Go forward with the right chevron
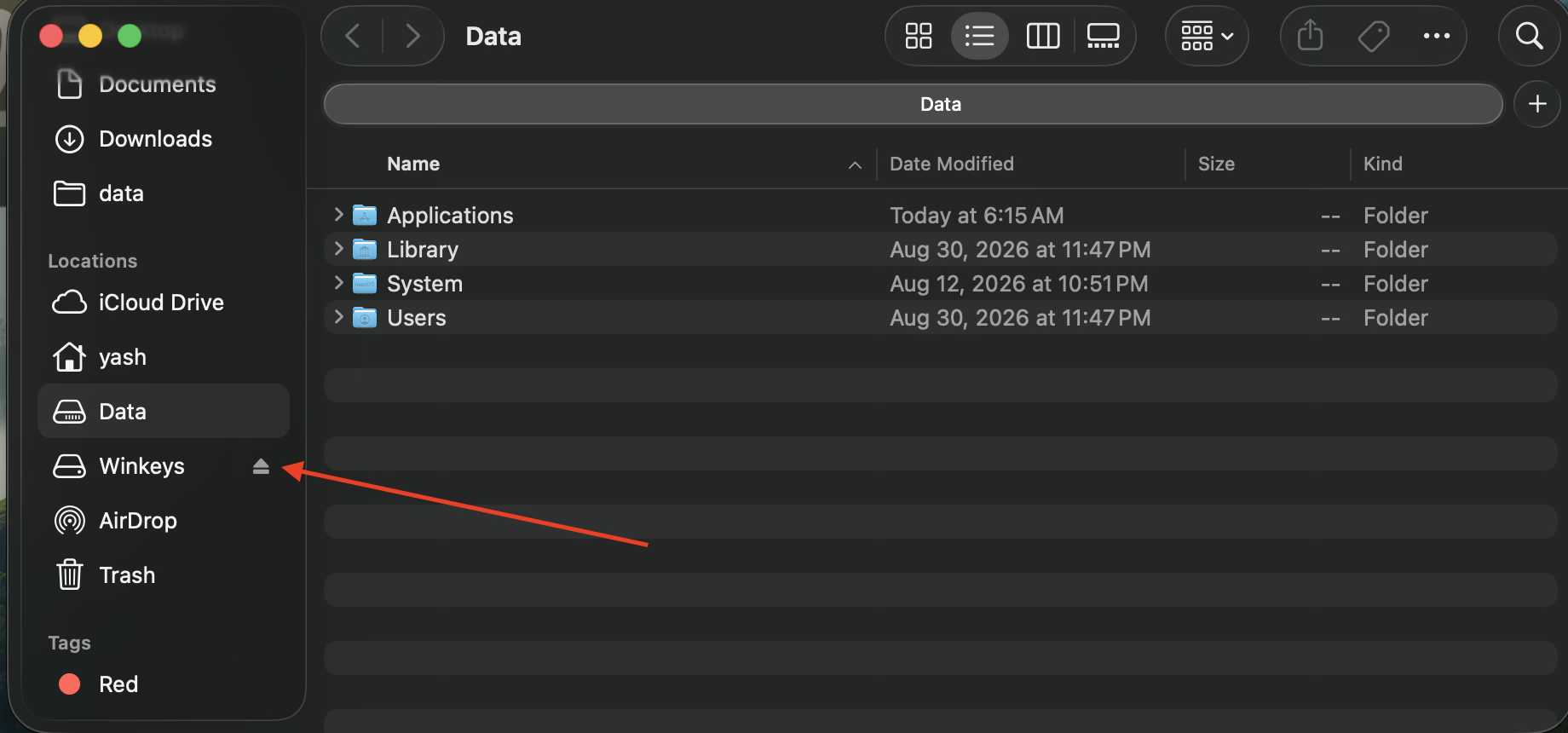The image size is (1568, 733). (412, 36)
